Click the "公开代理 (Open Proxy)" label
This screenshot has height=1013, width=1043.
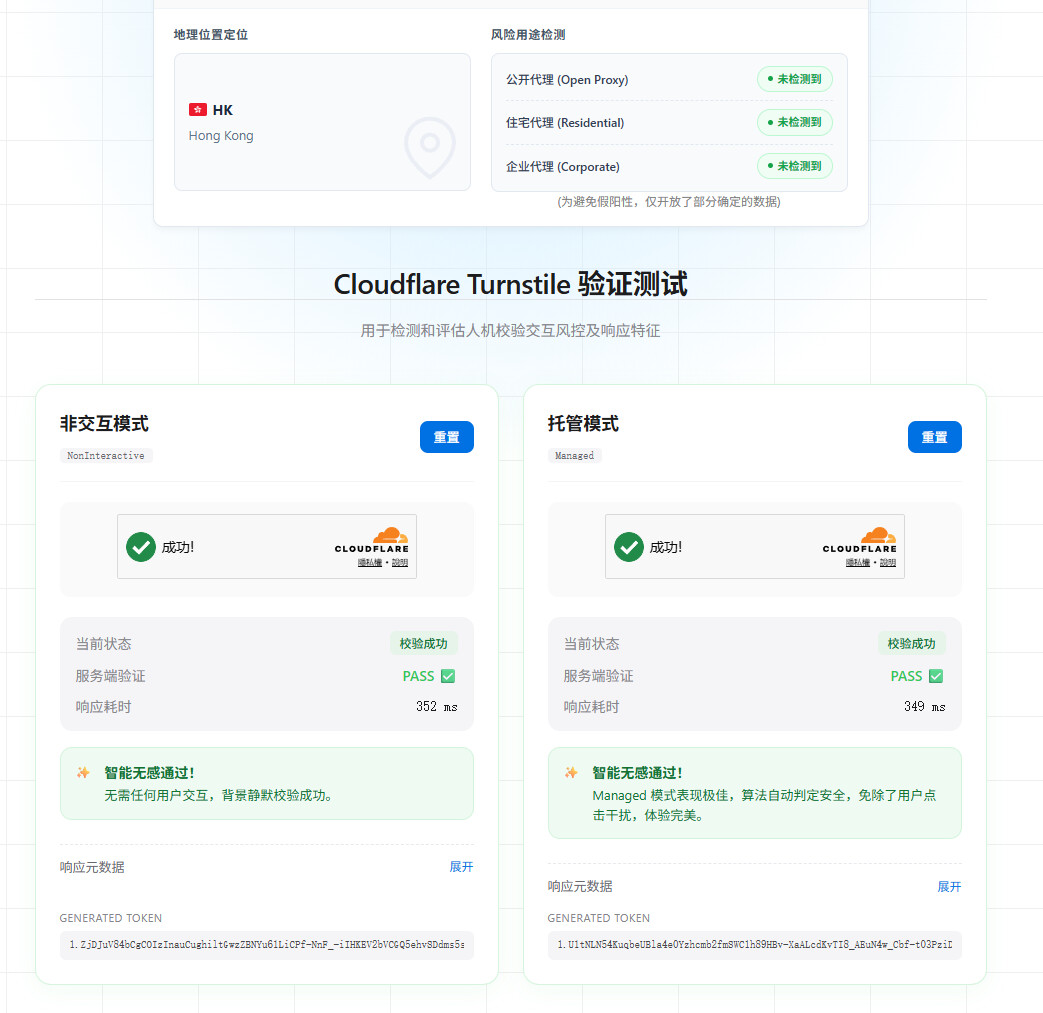(x=567, y=80)
